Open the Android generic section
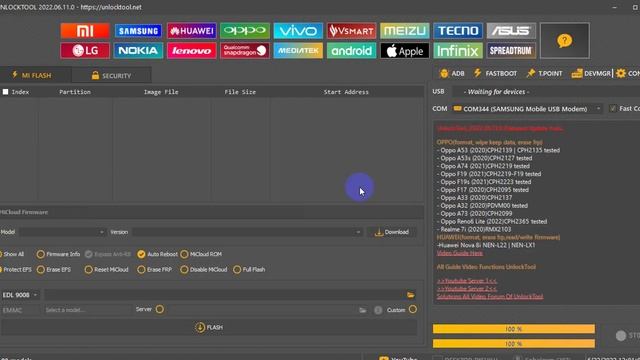Viewport: 640px width, 360px height. pyautogui.click(x=351, y=51)
